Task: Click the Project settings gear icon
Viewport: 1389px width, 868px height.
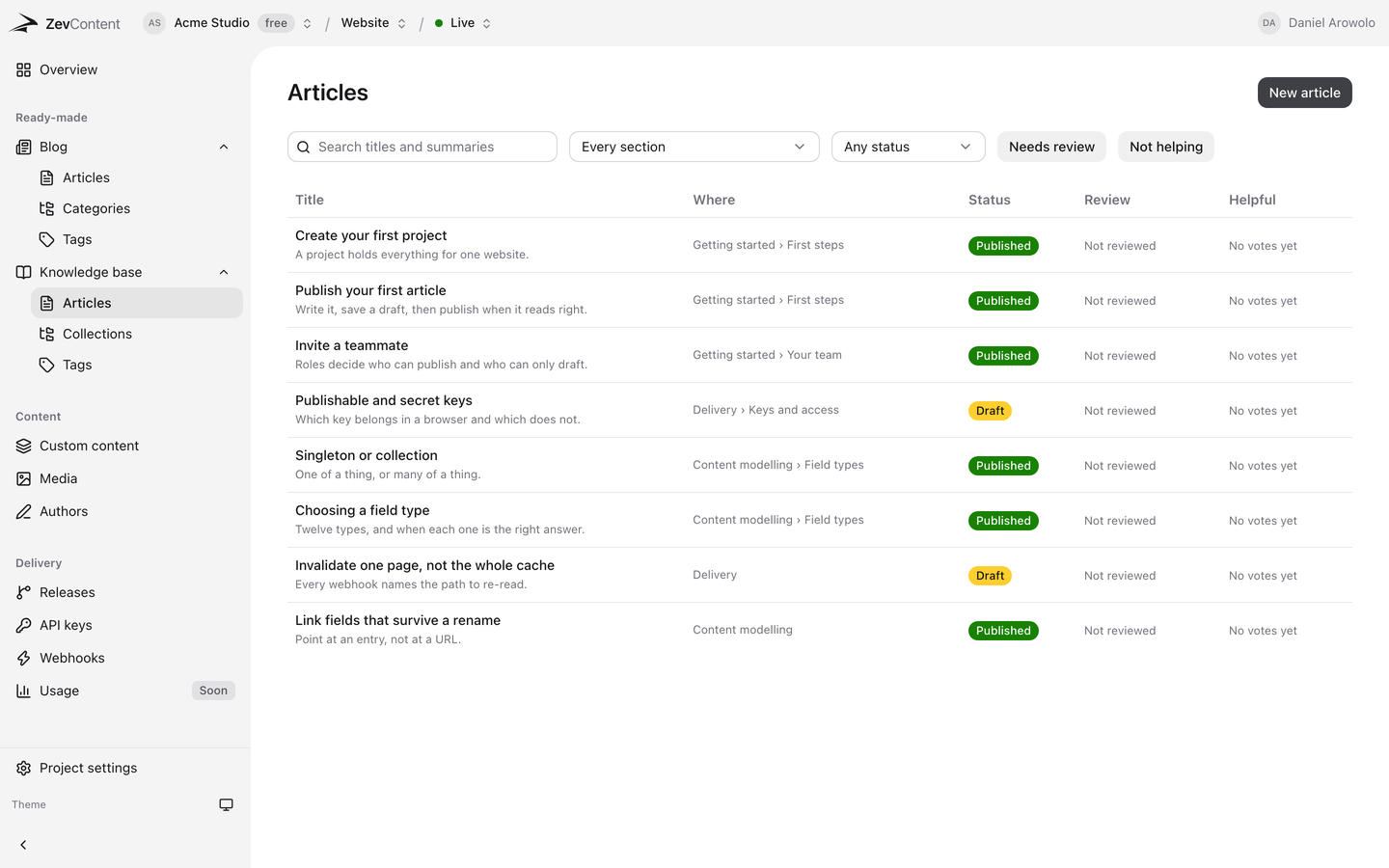Action: point(23,768)
